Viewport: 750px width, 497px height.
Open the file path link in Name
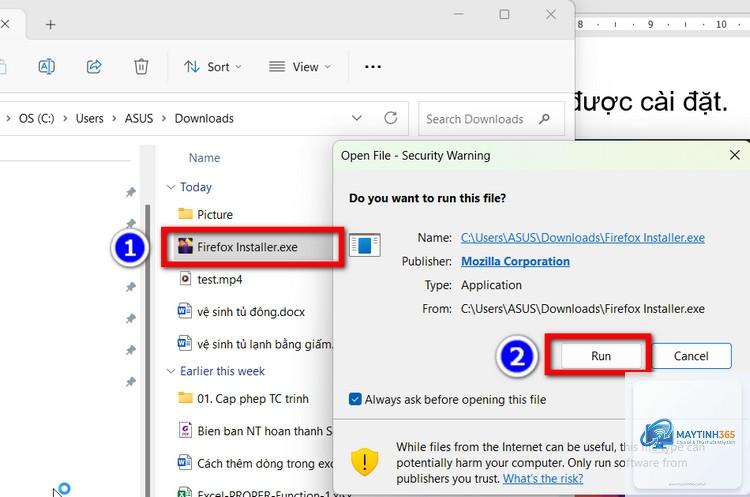tap(583, 238)
